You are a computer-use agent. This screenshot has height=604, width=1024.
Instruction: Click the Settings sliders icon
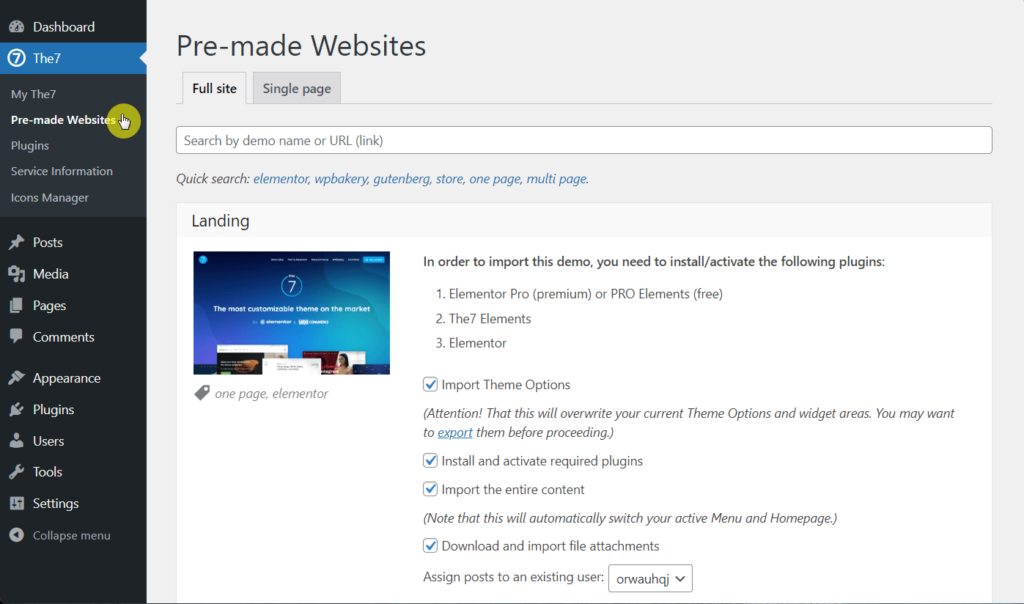coord(16,503)
